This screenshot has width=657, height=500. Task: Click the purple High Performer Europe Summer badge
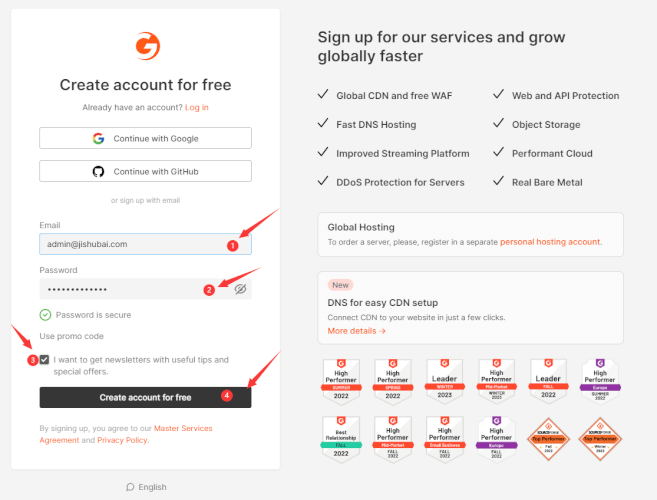click(600, 380)
